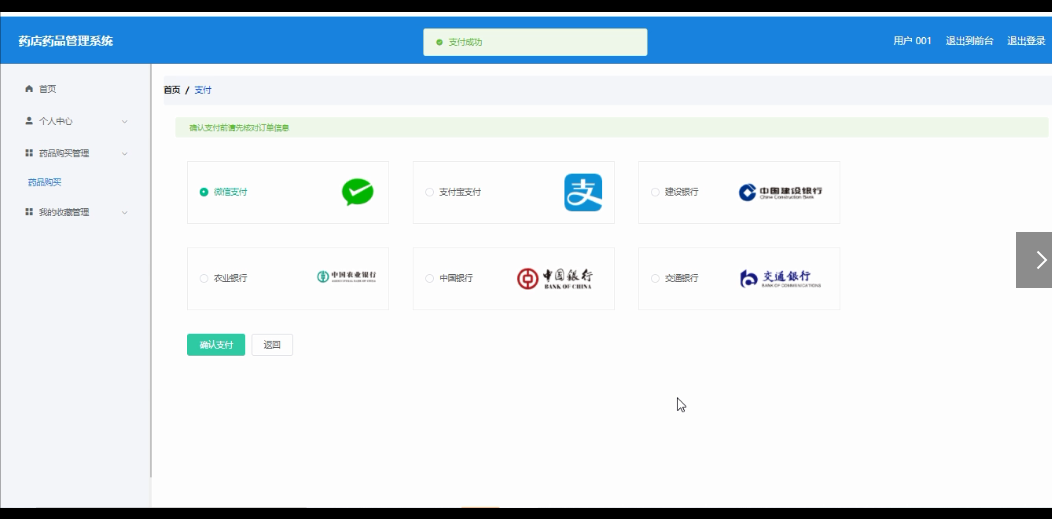The image size is (1052, 519).
Task: Click the 药店药品管理系统 title
Action: coord(66,41)
